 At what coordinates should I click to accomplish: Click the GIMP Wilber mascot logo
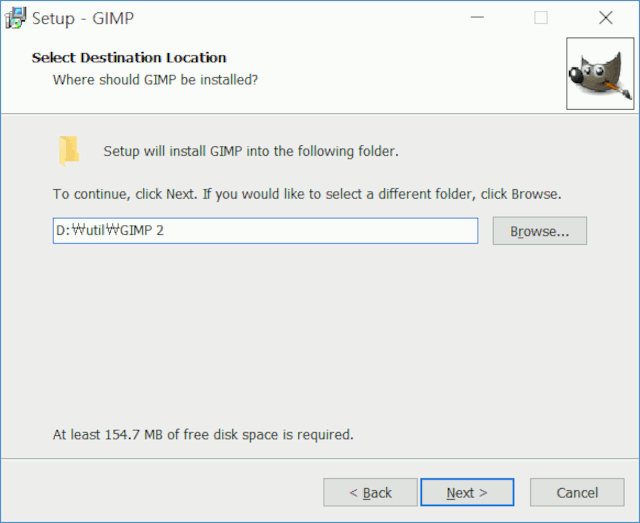599,73
